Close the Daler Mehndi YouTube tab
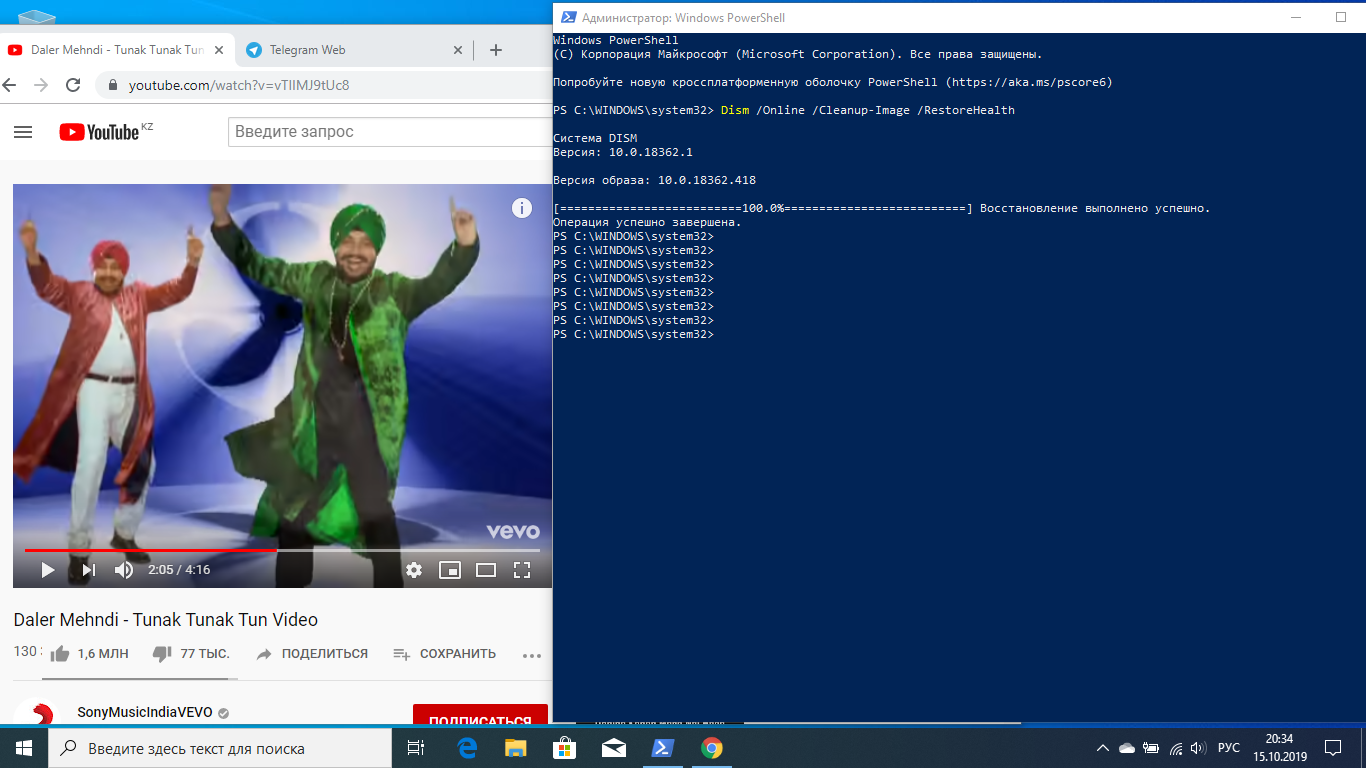Image resolution: width=1366 pixels, height=768 pixels. pyautogui.click(x=220, y=50)
